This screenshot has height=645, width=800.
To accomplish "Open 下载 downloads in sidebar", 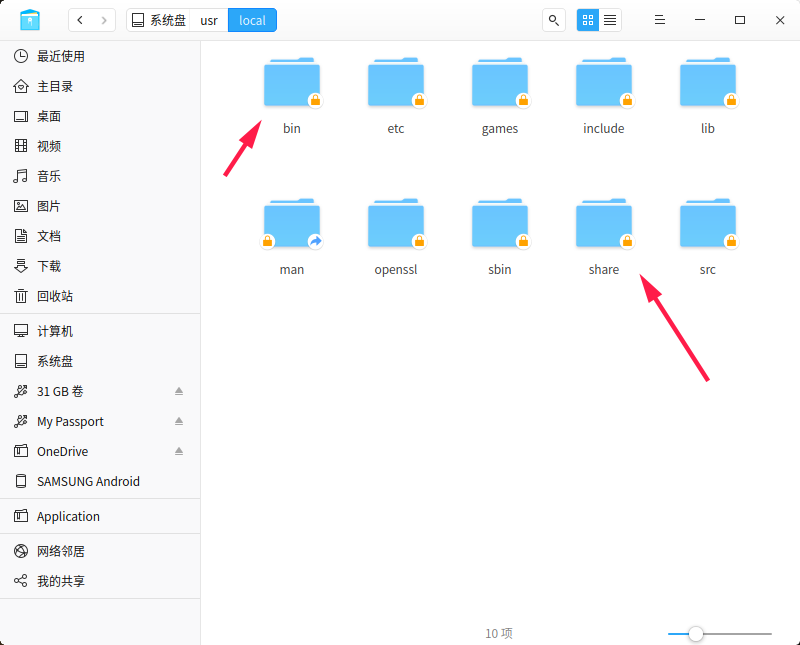I will pyautogui.click(x=100, y=266).
